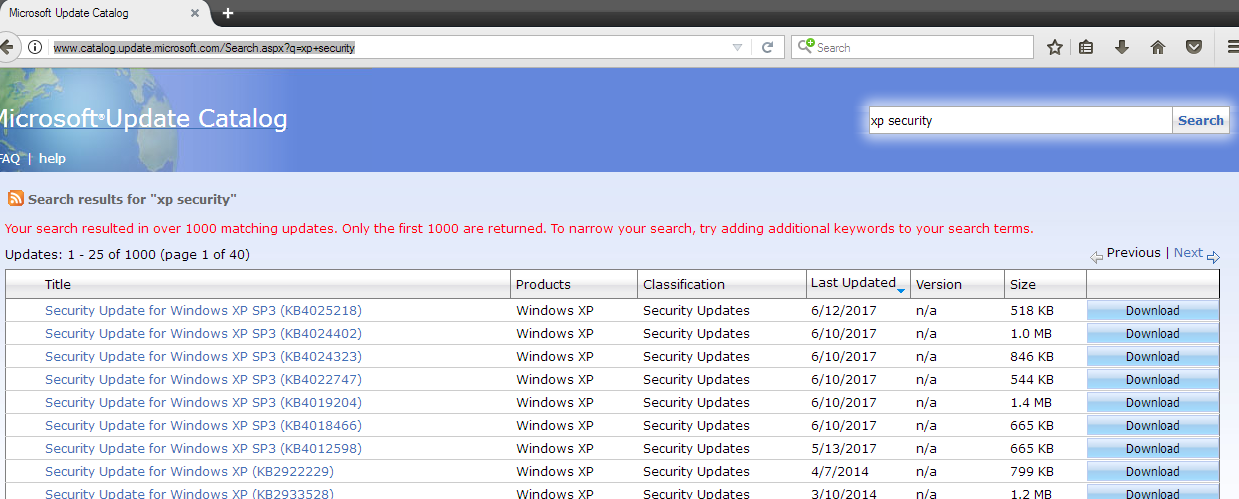Click the catalog search field containing xp security
This screenshot has height=499, width=1239.
1019,120
